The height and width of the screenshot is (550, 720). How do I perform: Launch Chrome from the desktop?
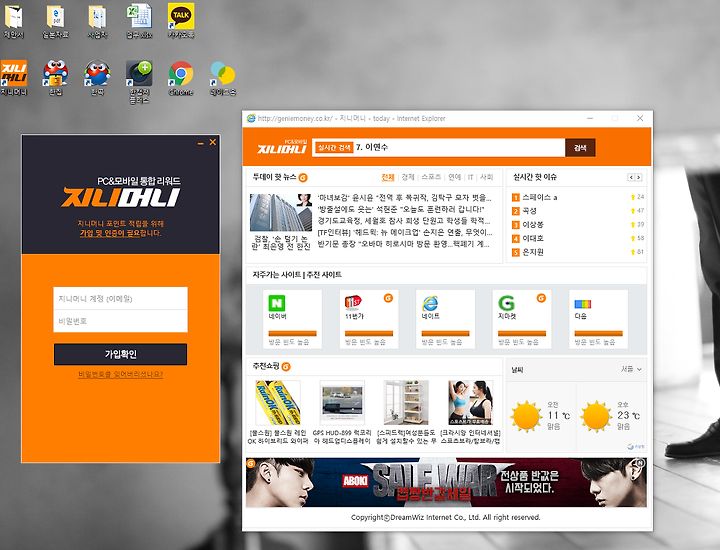point(181,78)
